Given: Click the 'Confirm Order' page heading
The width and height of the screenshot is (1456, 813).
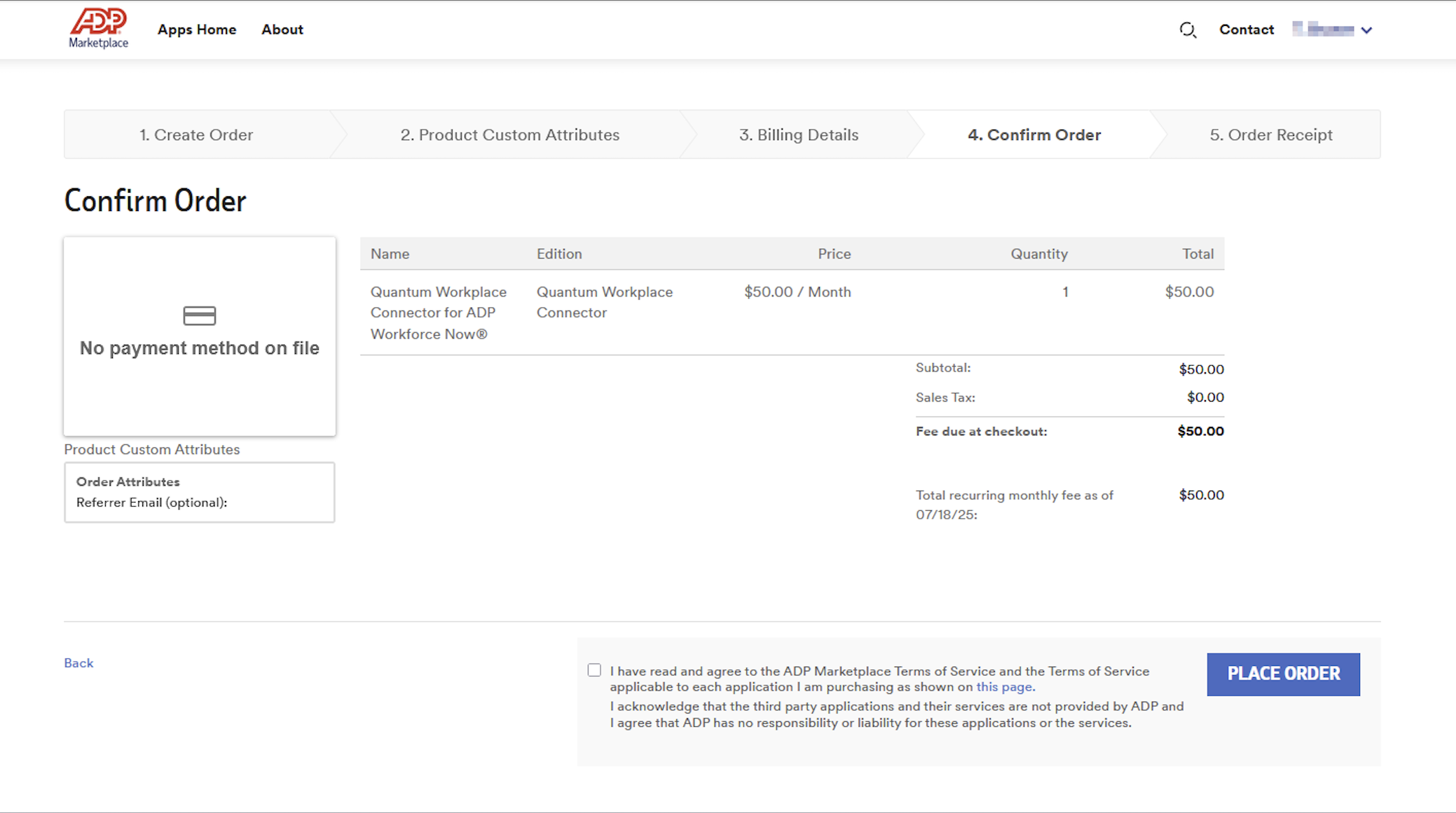Looking at the screenshot, I should 156,200.
